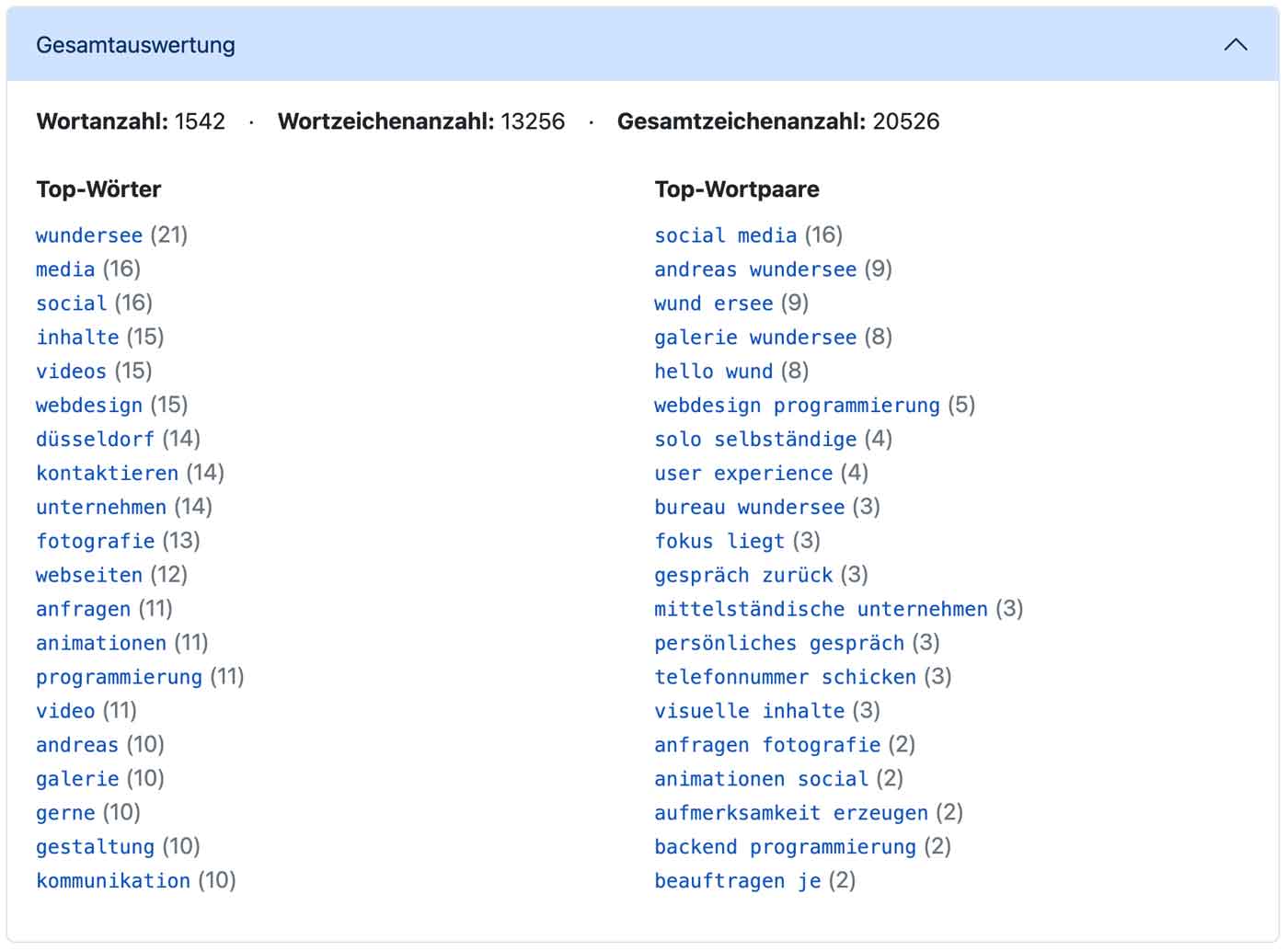Viewport: 1288px width, 951px height.
Task: Open the 'backend programmierung' word pair
Action: (785, 847)
